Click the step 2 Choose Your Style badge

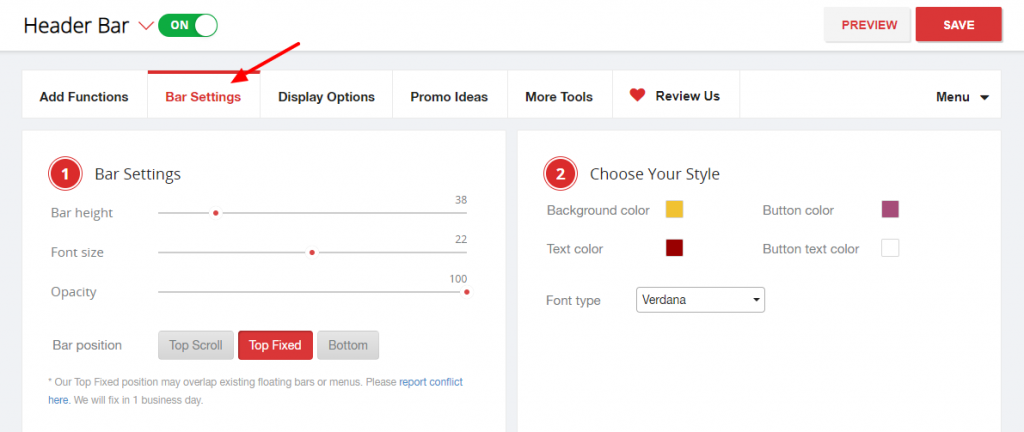[x=560, y=174]
